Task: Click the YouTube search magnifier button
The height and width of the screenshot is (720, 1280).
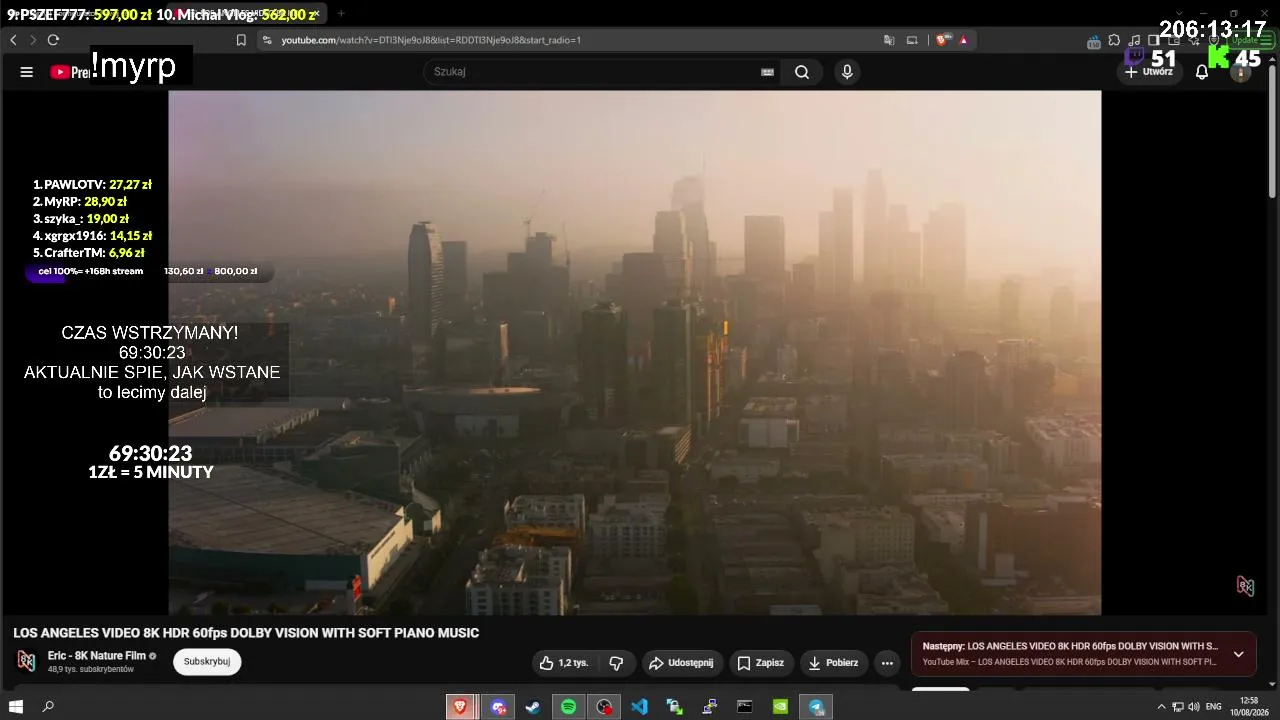Action: pos(802,72)
